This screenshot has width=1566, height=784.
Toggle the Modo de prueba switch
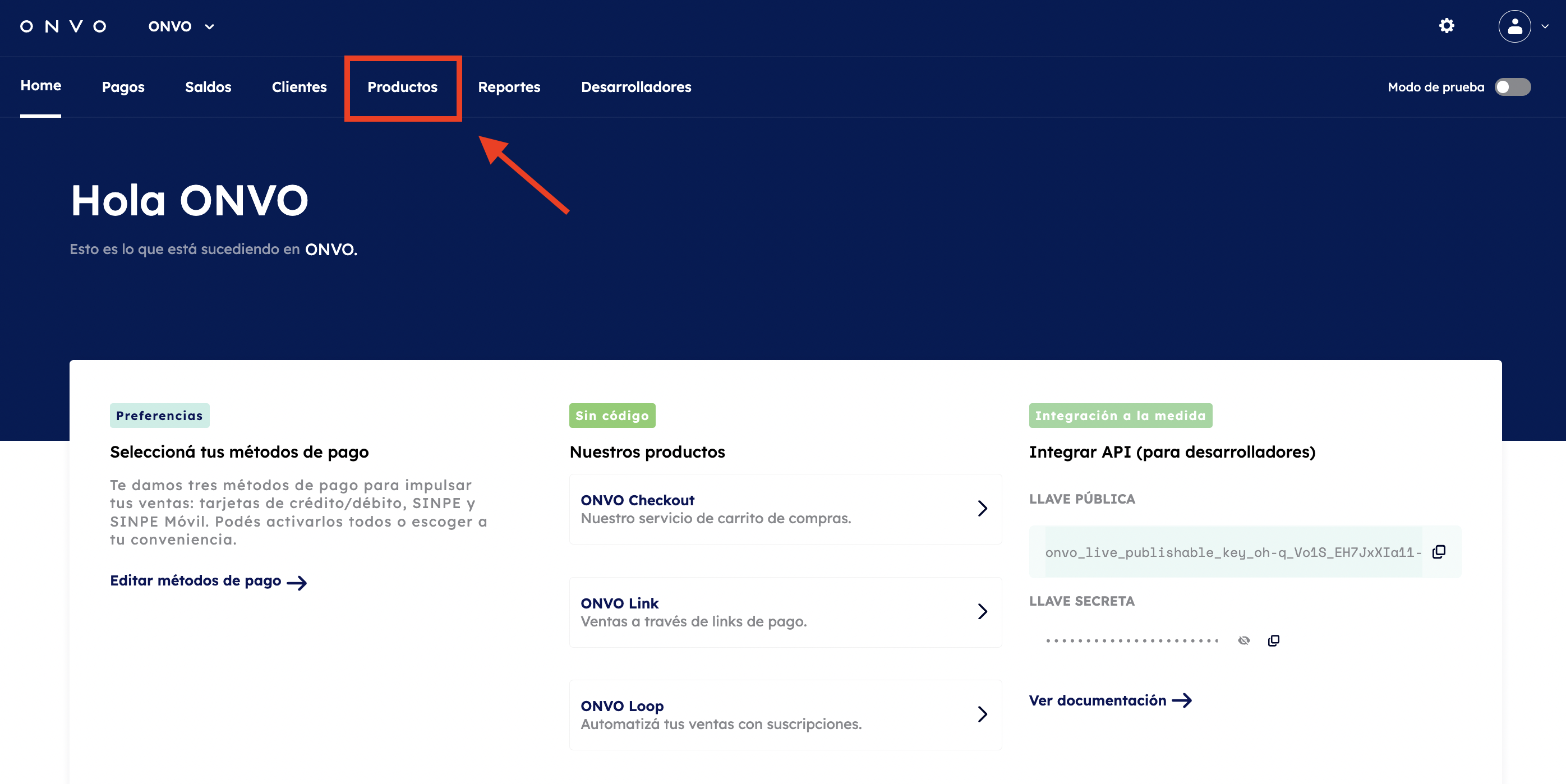click(x=1513, y=87)
